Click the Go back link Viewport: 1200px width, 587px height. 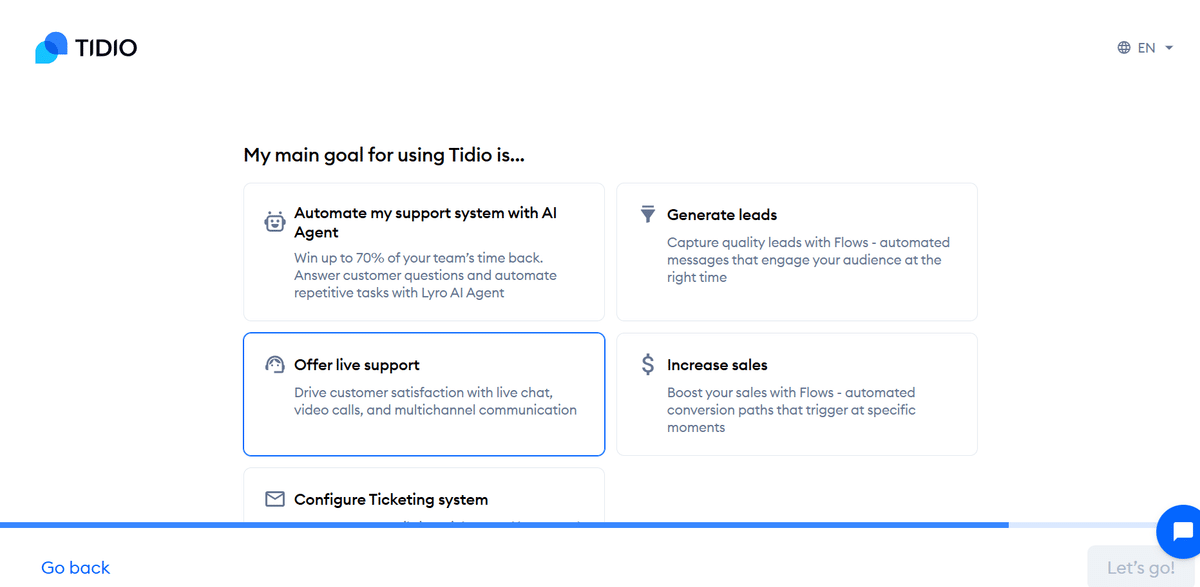pyautogui.click(x=75, y=567)
